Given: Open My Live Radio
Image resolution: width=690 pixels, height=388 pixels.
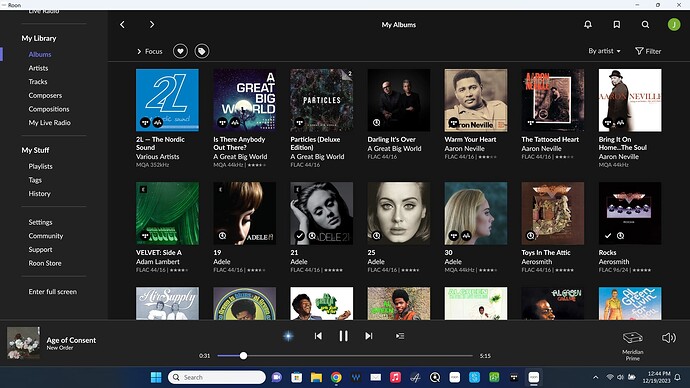Looking at the screenshot, I should (49, 123).
